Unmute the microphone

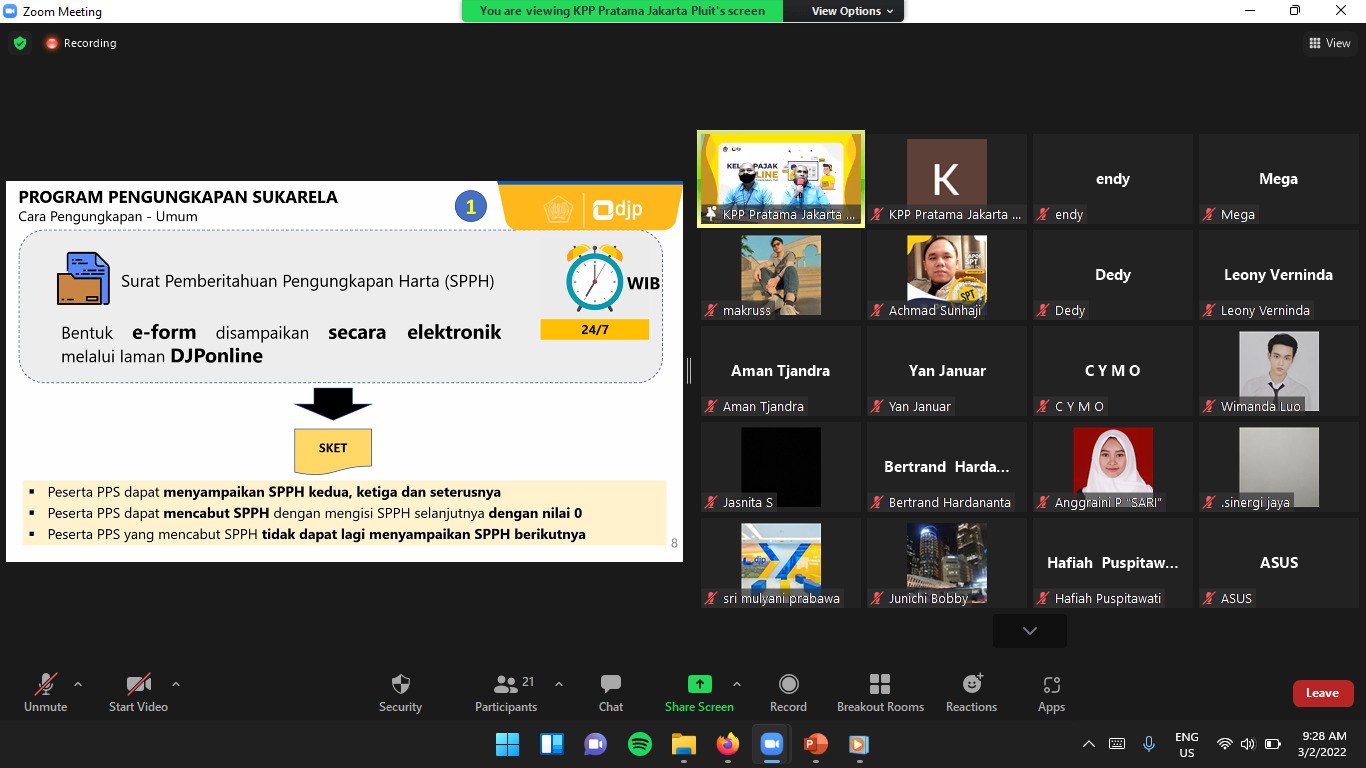pos(45,693)
